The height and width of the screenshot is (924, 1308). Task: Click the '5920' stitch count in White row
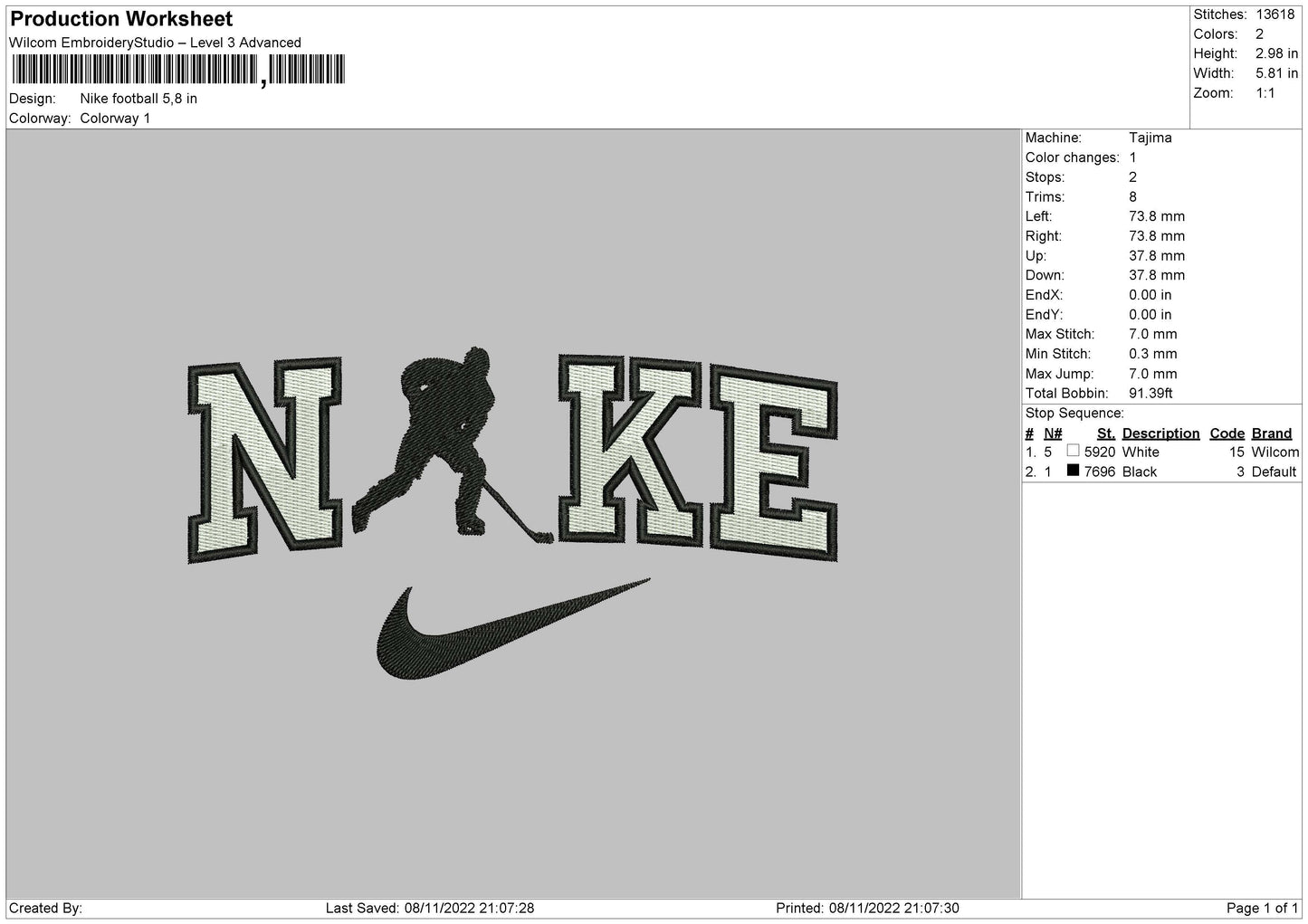tap(1100, 452)
